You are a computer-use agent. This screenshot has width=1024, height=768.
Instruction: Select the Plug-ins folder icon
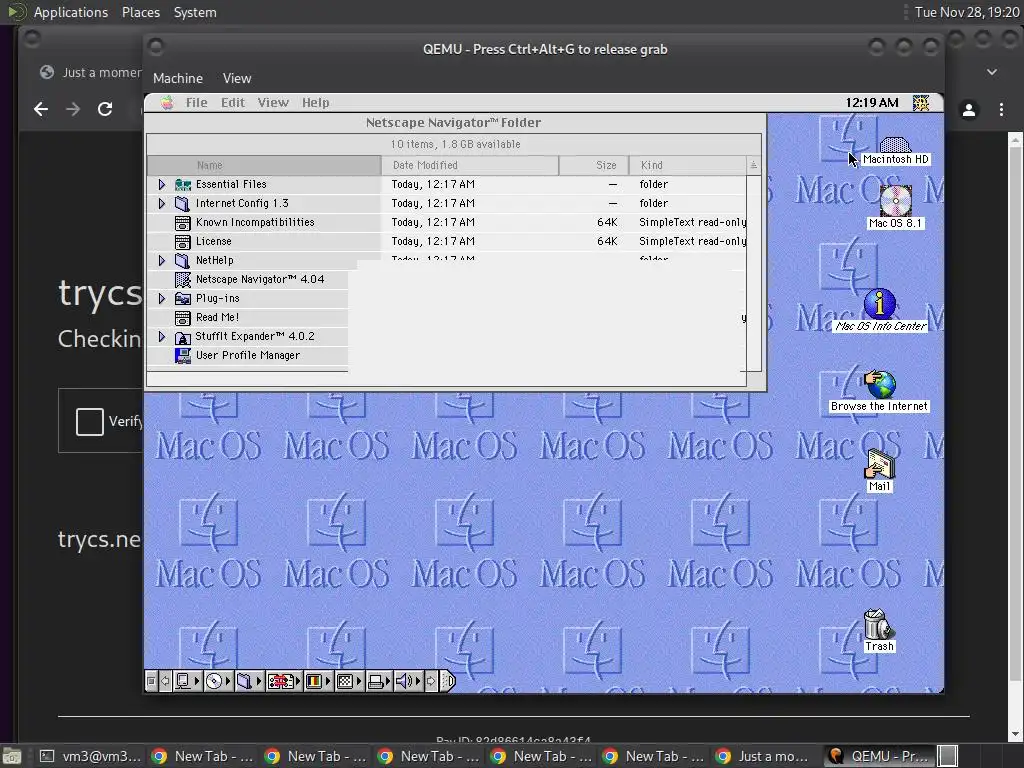[183, 298]
